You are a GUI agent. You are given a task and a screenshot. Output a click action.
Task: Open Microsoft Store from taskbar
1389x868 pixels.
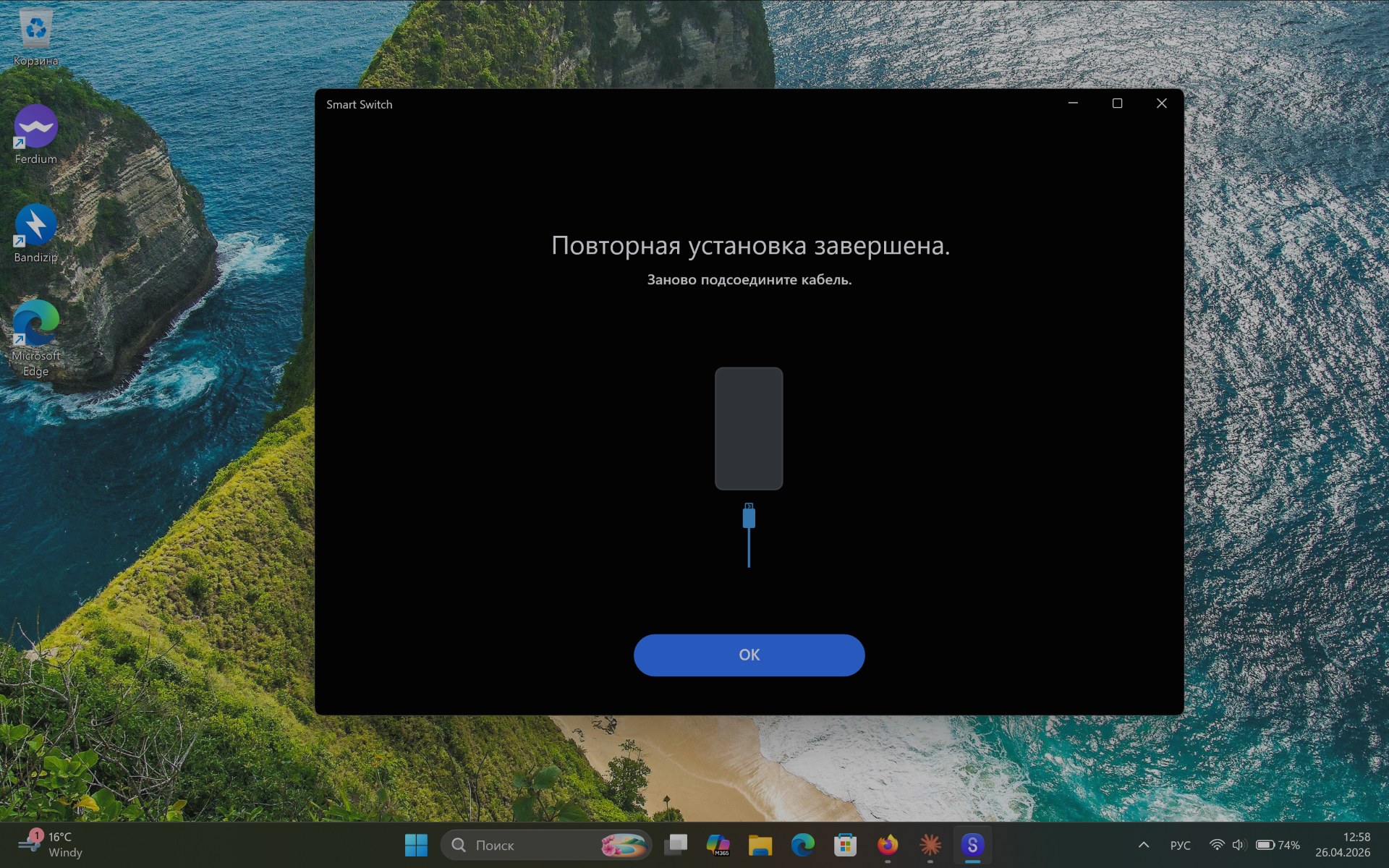(x=845, y=845)
